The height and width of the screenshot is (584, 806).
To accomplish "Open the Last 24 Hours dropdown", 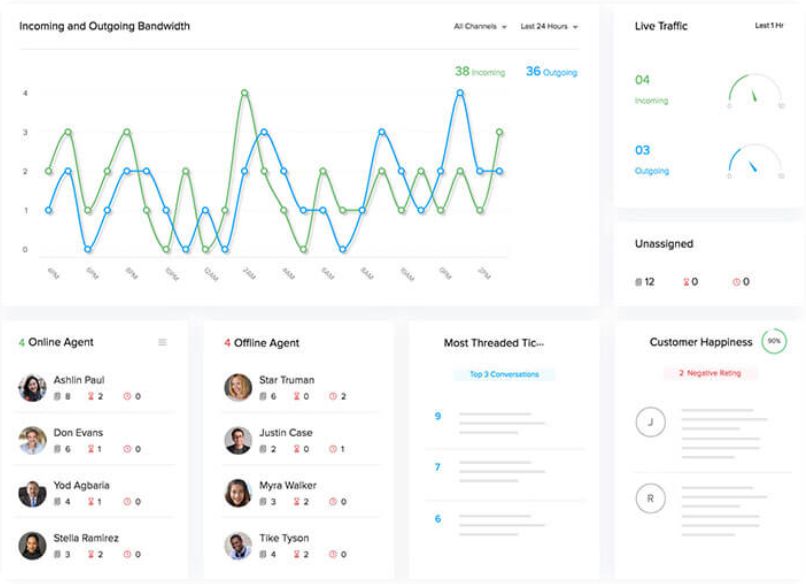I will coord(549,26).
